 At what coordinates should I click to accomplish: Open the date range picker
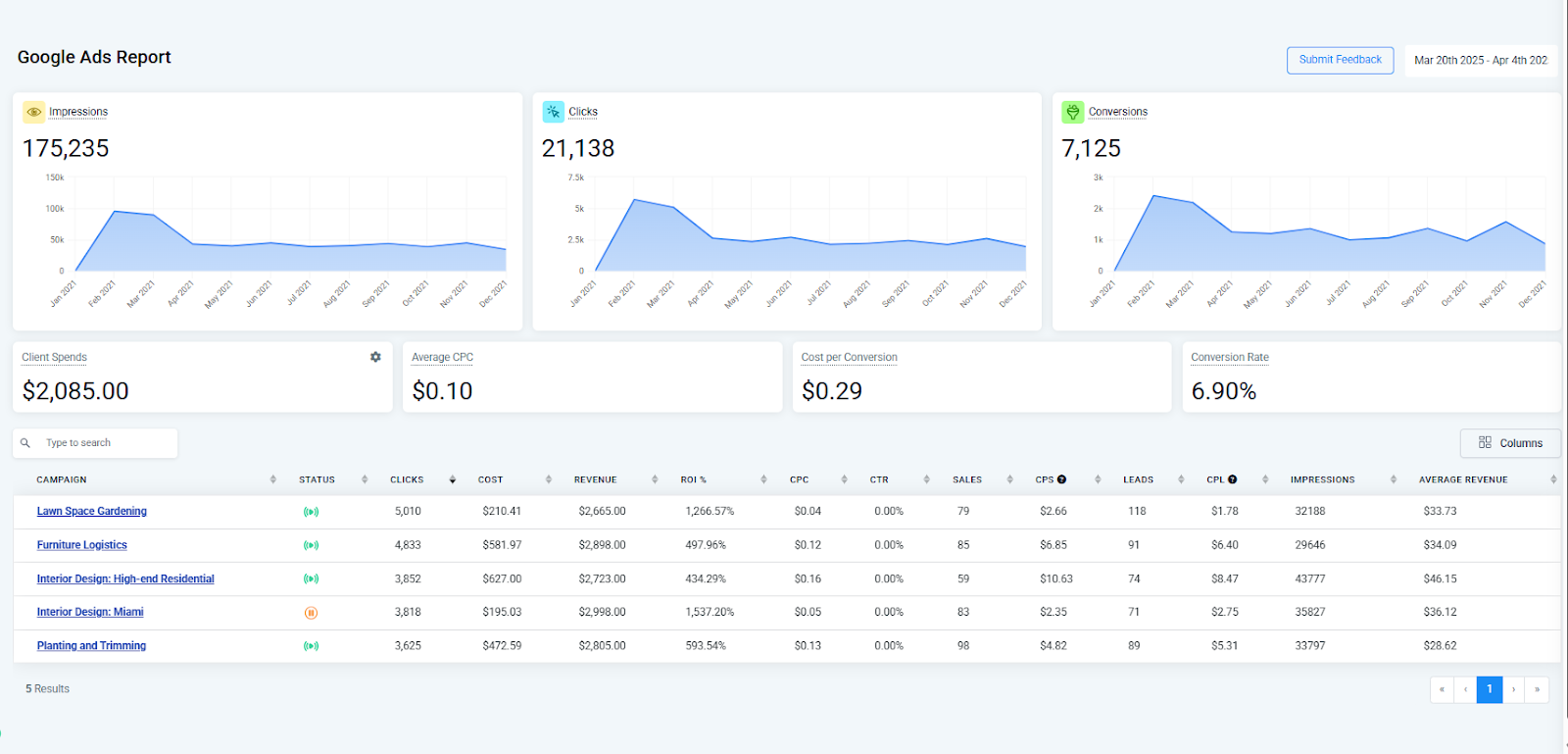1481,60
